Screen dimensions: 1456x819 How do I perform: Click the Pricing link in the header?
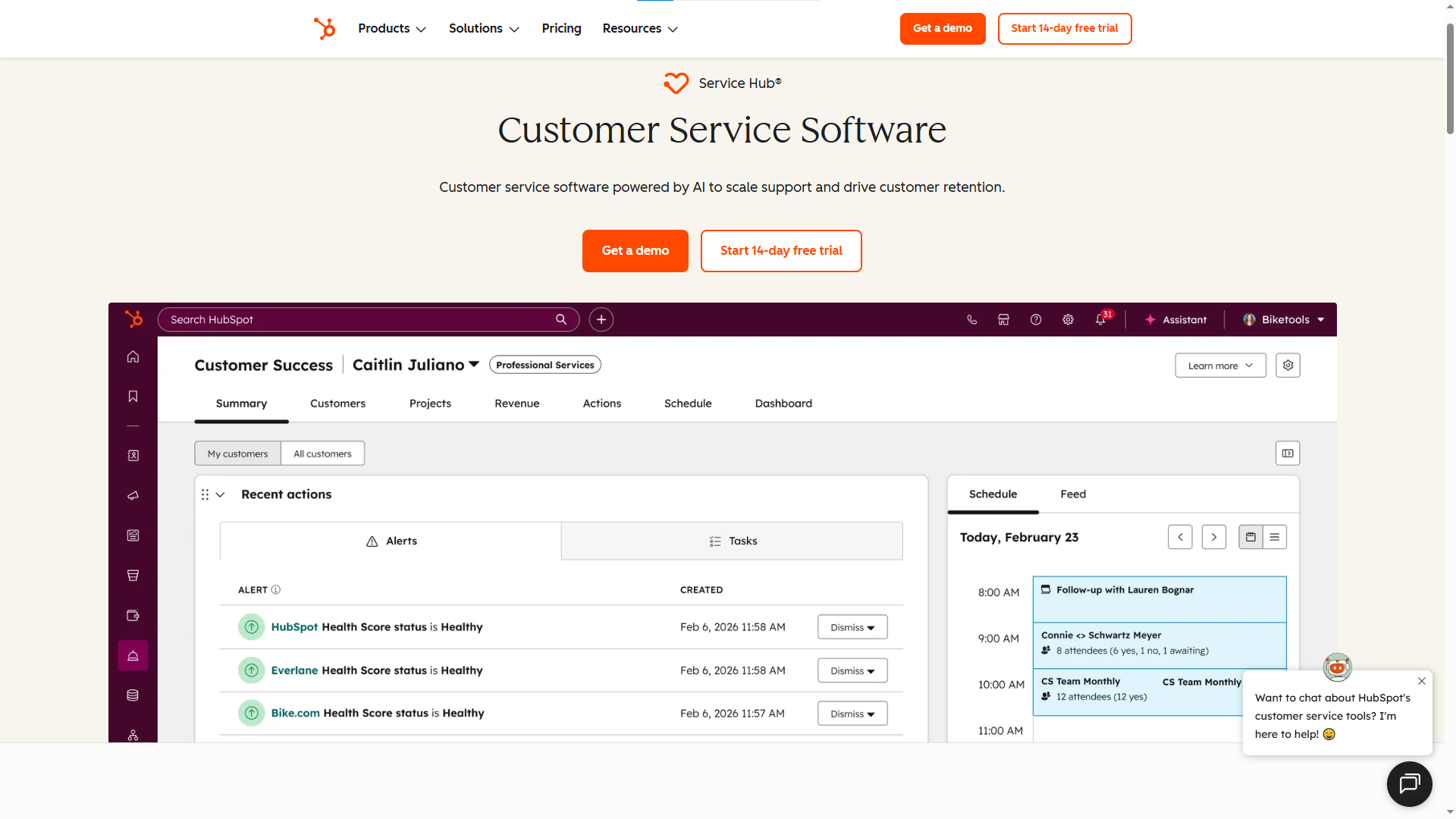coord(561,29)
